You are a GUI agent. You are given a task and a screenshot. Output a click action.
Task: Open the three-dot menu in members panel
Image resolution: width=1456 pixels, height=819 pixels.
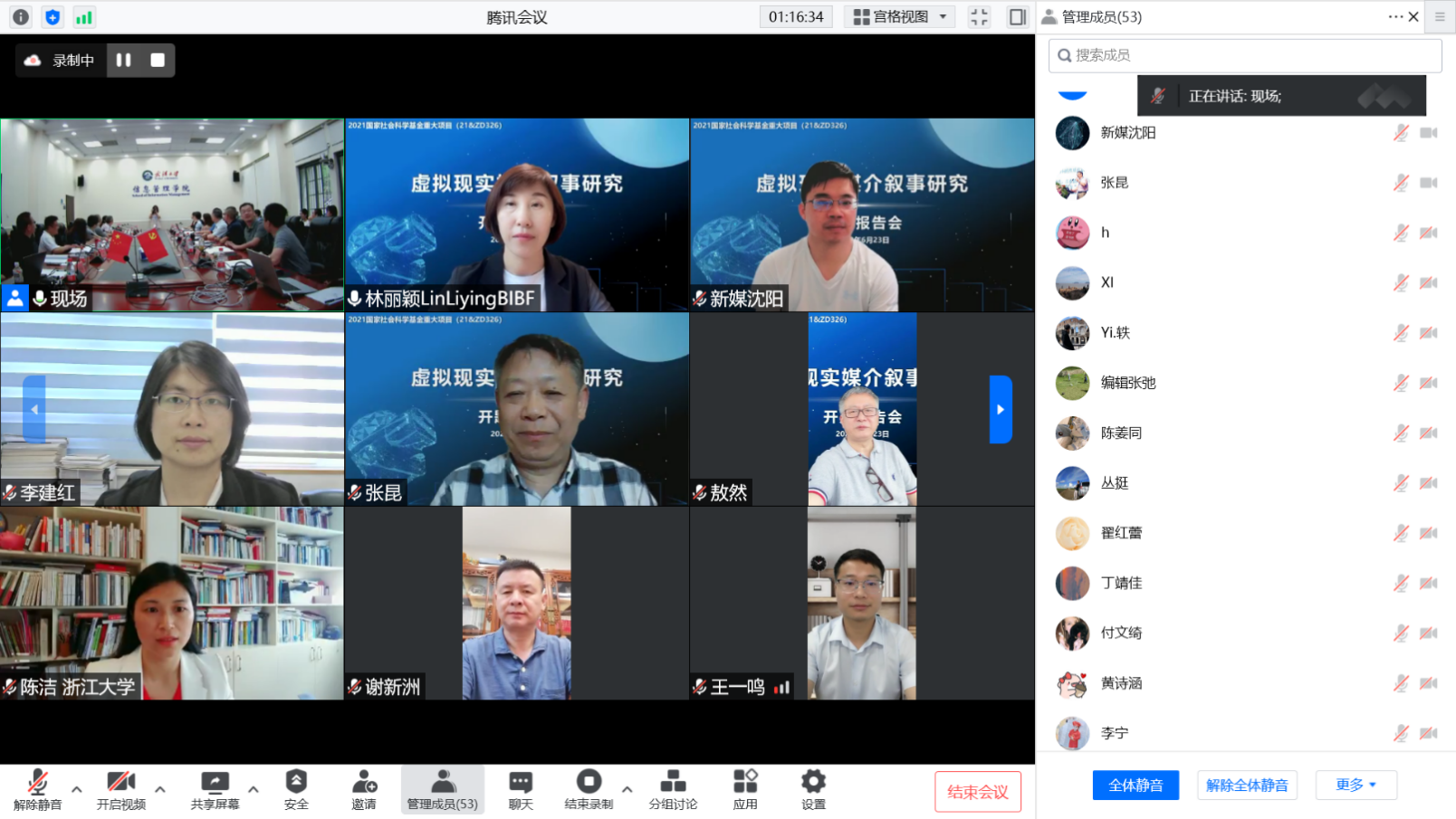(1394, 17)
